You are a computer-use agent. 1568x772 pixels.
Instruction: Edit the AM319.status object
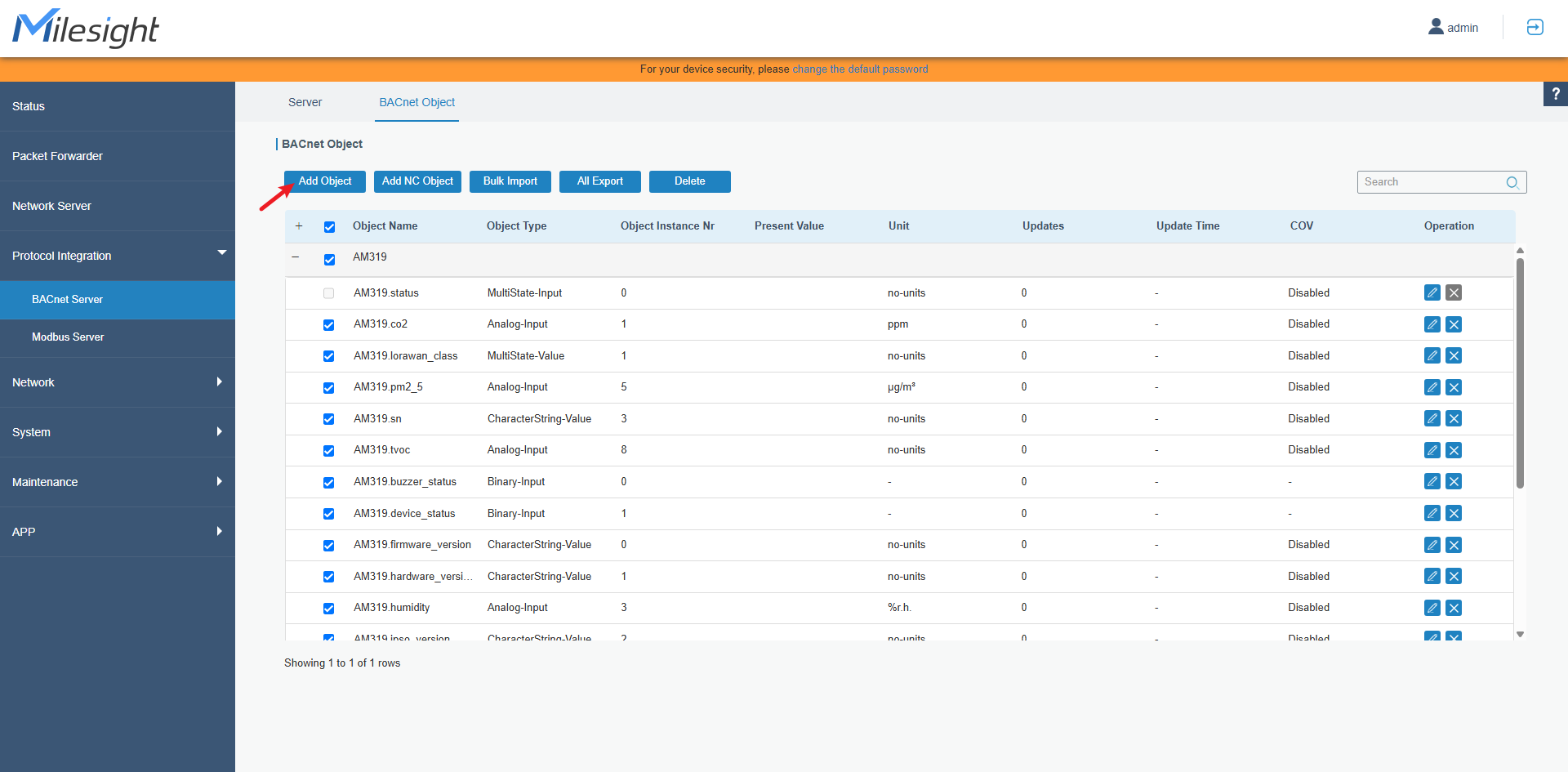[x=1432, y=292]
